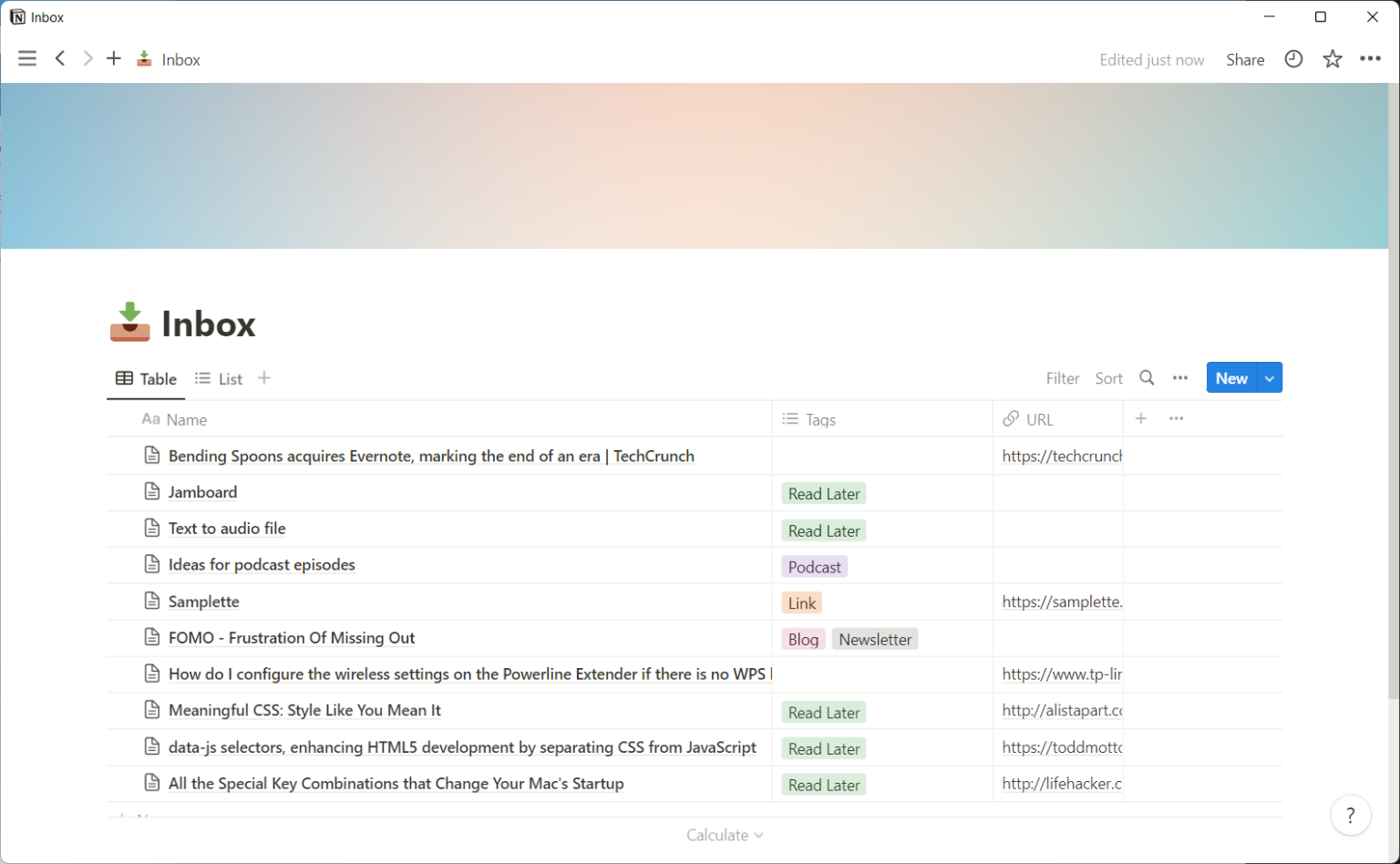Open the samplette URL cell

1058,602
